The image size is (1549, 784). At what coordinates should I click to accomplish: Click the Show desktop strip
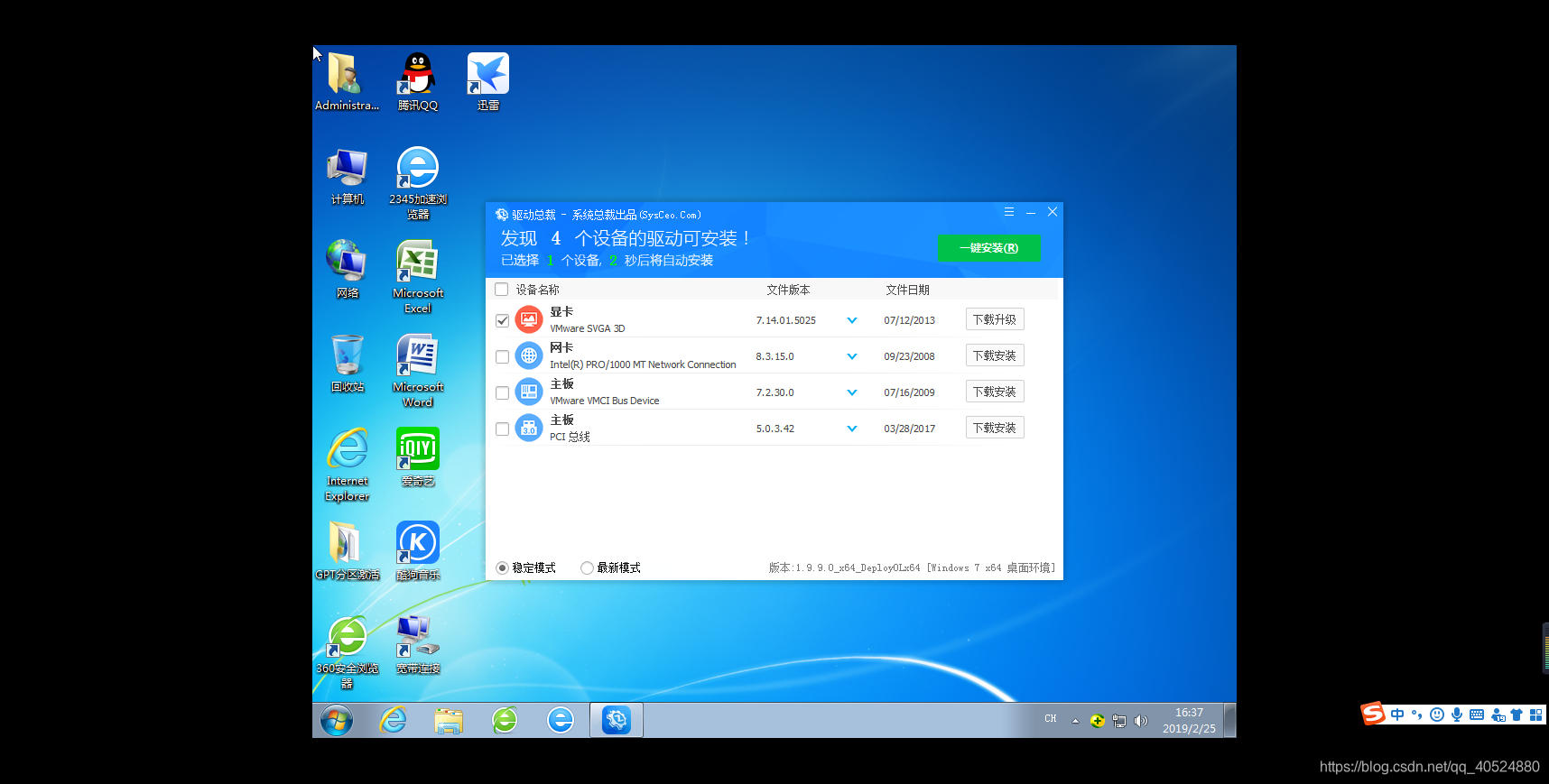click(1229, 721)
